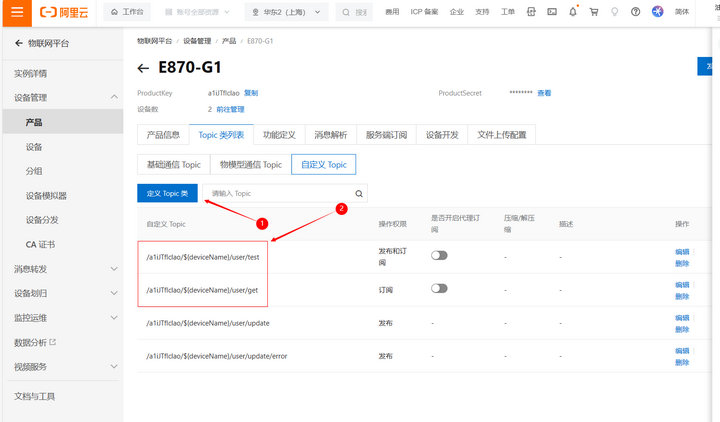Collapse the 设备管理 sidebar section

[x=113, y=97]
